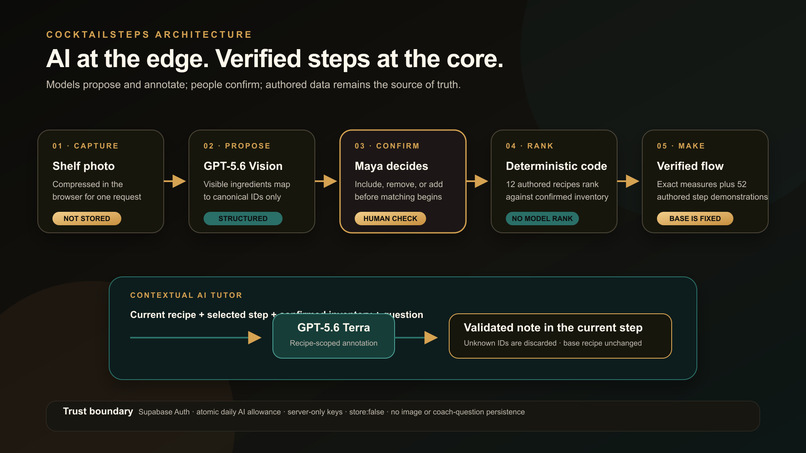806x453 pixels.
Task: Click the 'Trust boundary' label
Action: tap(98, 411)
